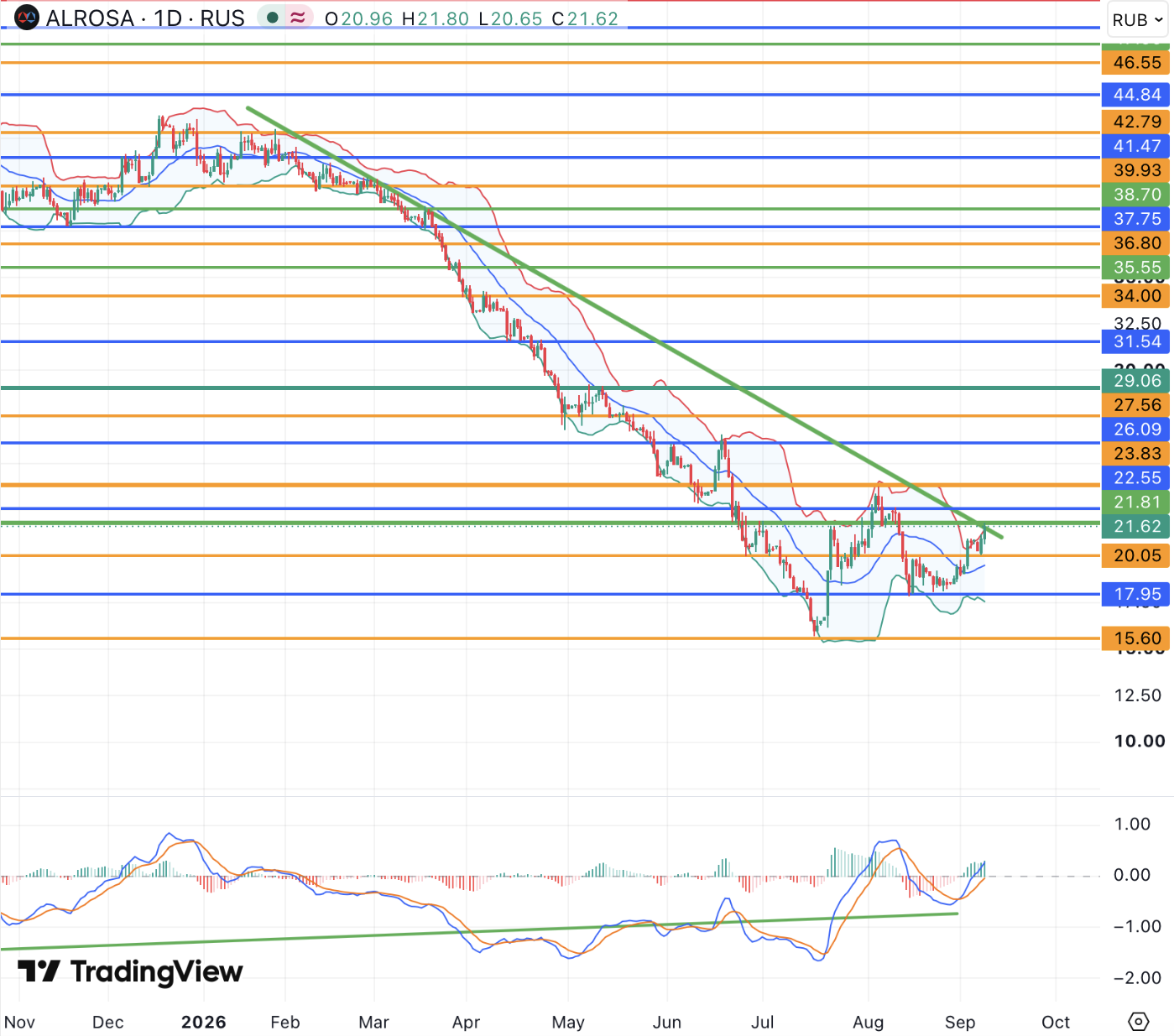Select the 29.06 price level label
1174x1036 pixels.
(1137, 381)
